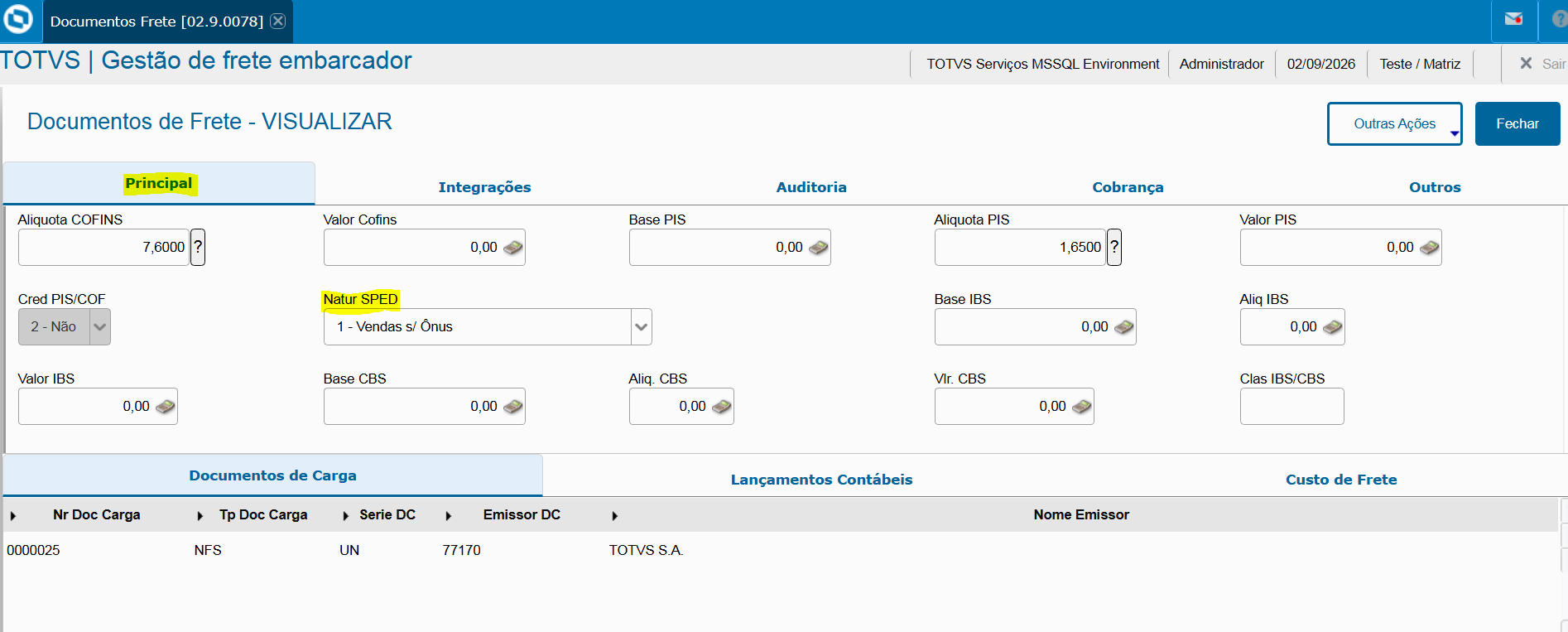This screenshot has width=1568, height=632.
Task: Click the Sair X icon
Action: click(1526, 63)
